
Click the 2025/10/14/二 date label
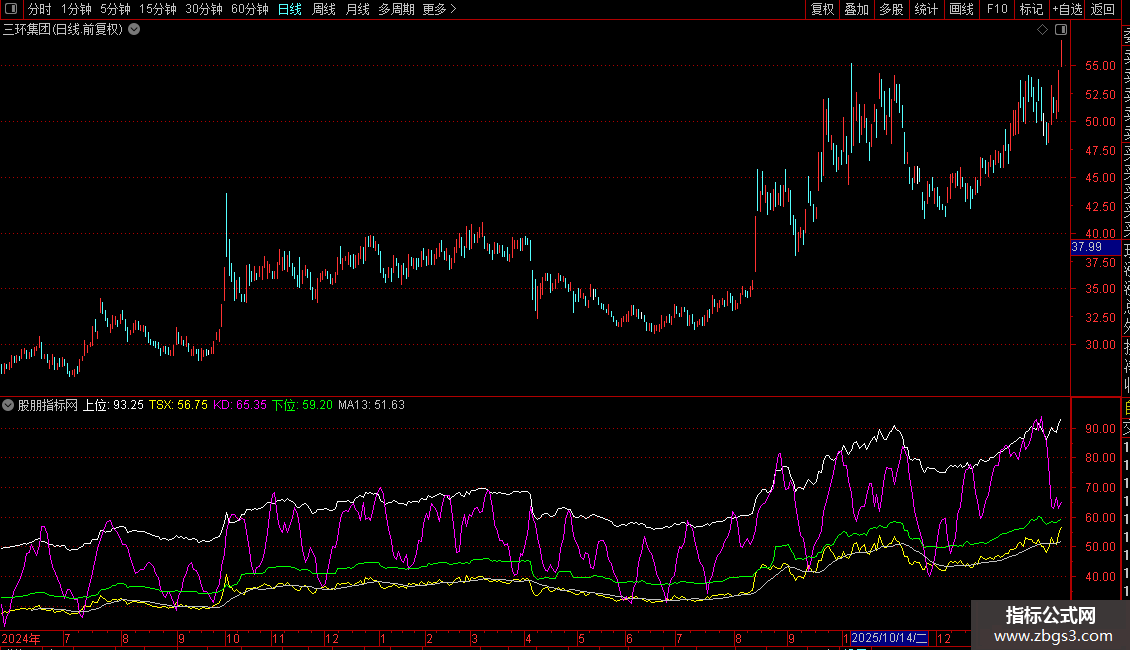pos(889,638)
